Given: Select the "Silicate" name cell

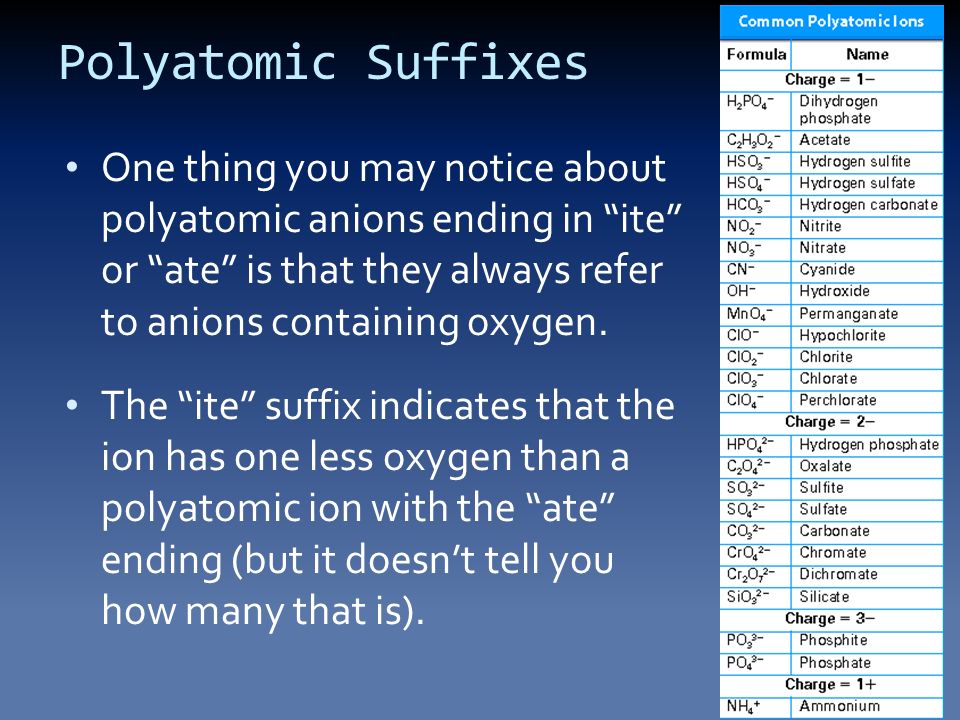Looking at the screenshot, I should click(867, 597).
